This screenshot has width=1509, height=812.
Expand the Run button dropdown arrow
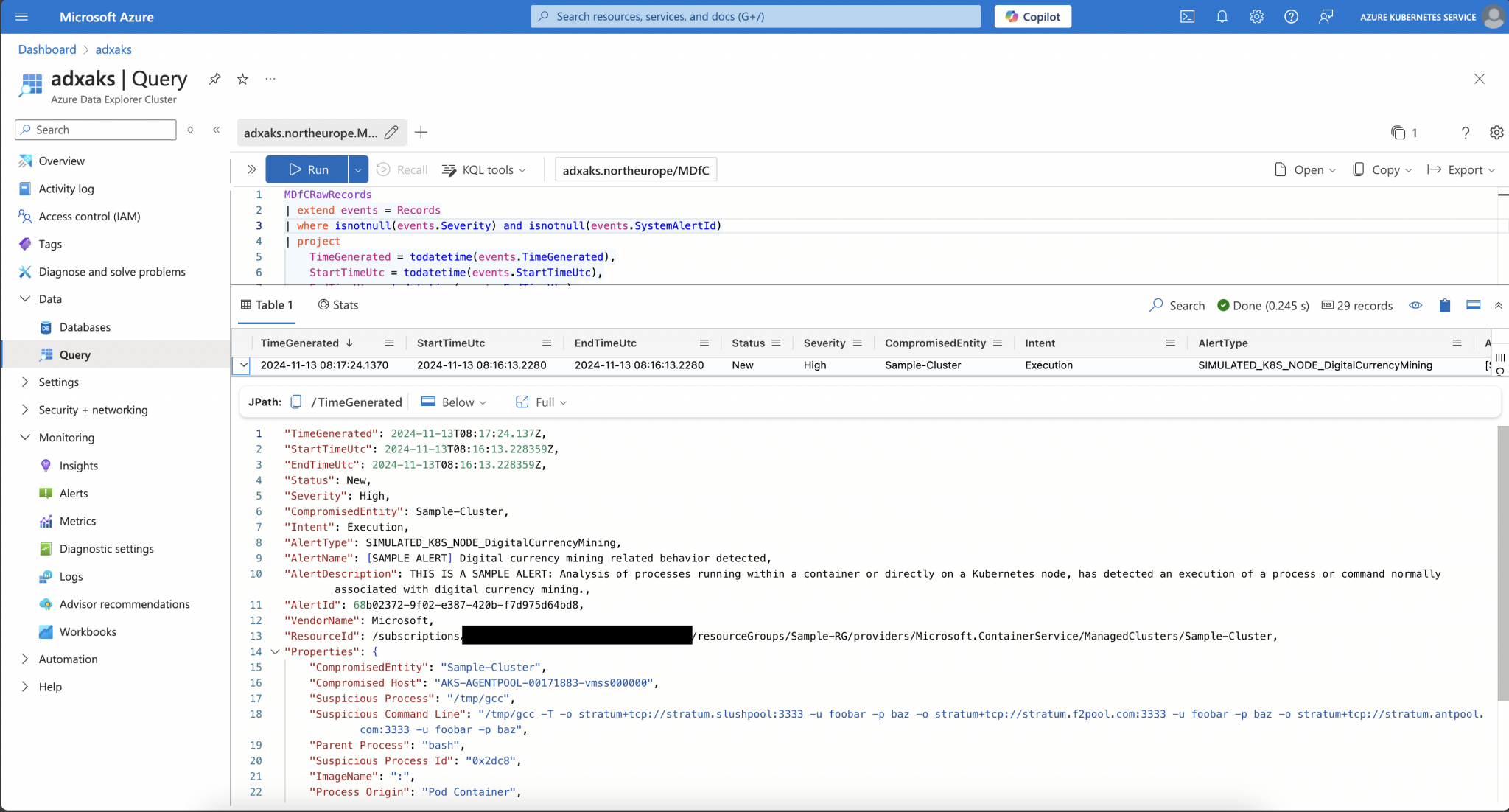click(357, 169)
